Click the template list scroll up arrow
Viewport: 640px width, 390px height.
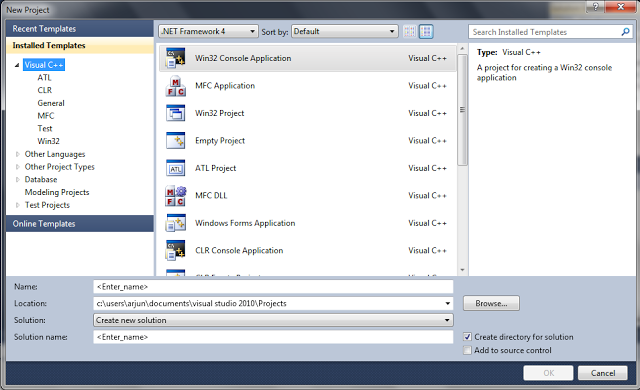(462, 49)
